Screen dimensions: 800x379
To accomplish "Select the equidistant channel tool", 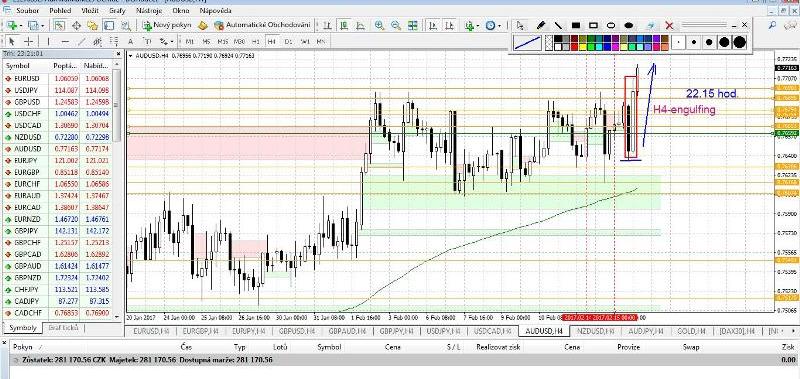I will point(97,41).
